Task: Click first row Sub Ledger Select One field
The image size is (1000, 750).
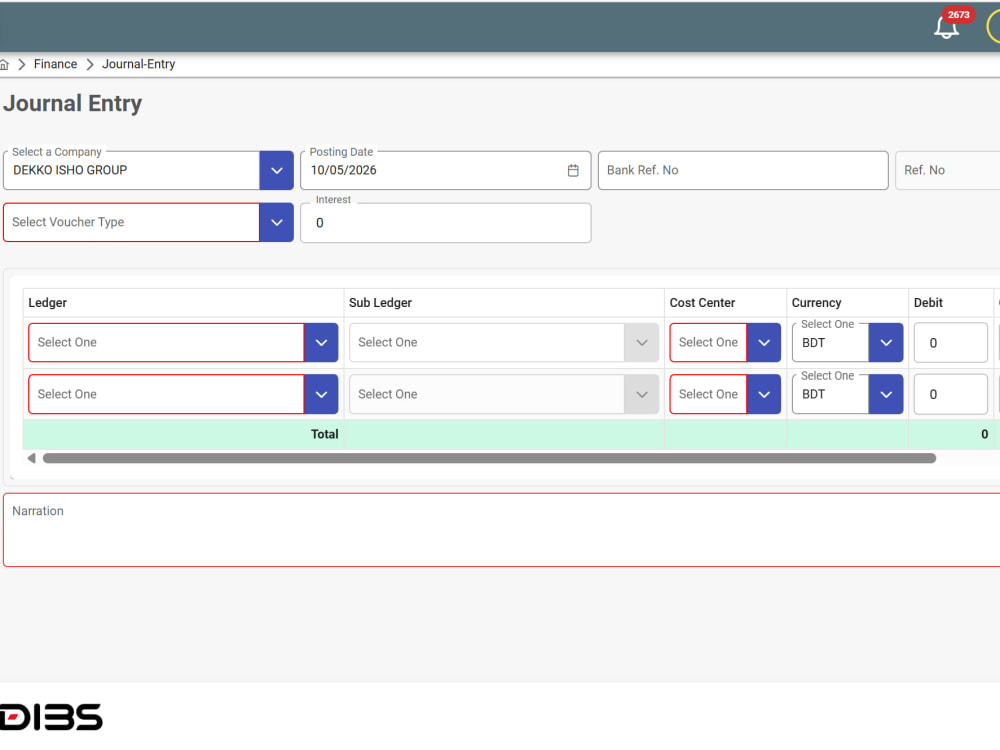Action: 487,342
